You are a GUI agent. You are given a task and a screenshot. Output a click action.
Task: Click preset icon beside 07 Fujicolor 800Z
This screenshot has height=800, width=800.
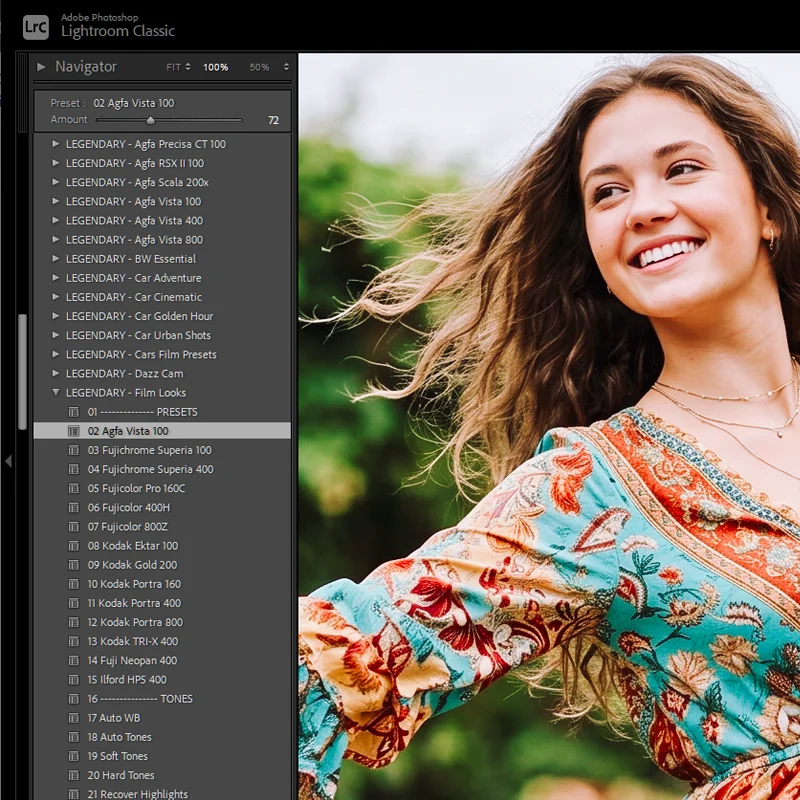pyautogui.click(x=74, y=527)
